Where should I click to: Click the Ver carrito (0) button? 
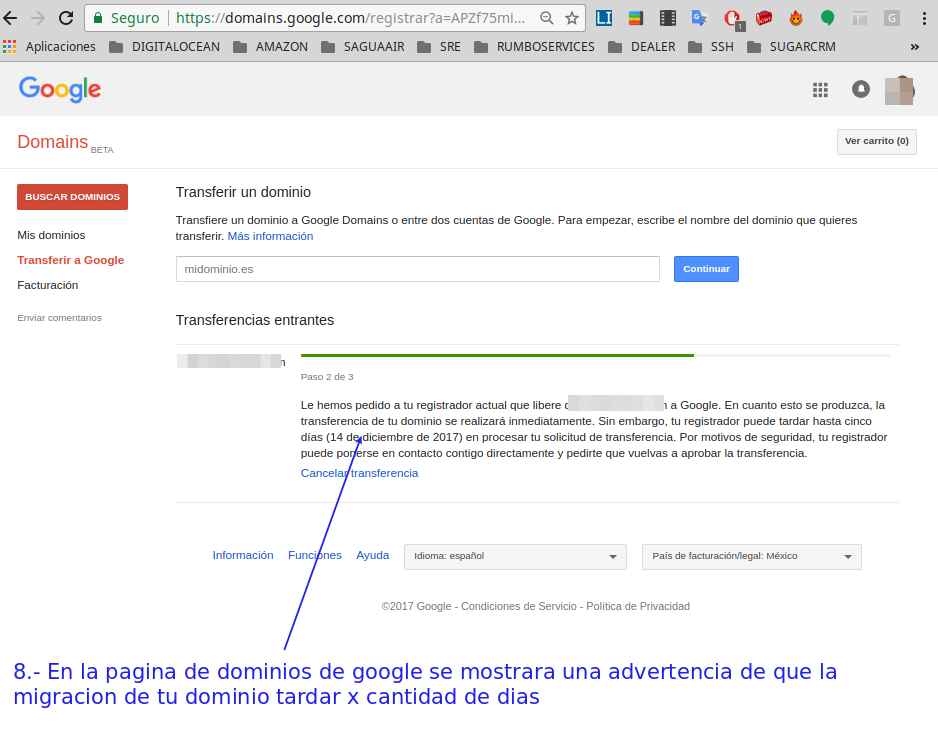click(876, 141)
